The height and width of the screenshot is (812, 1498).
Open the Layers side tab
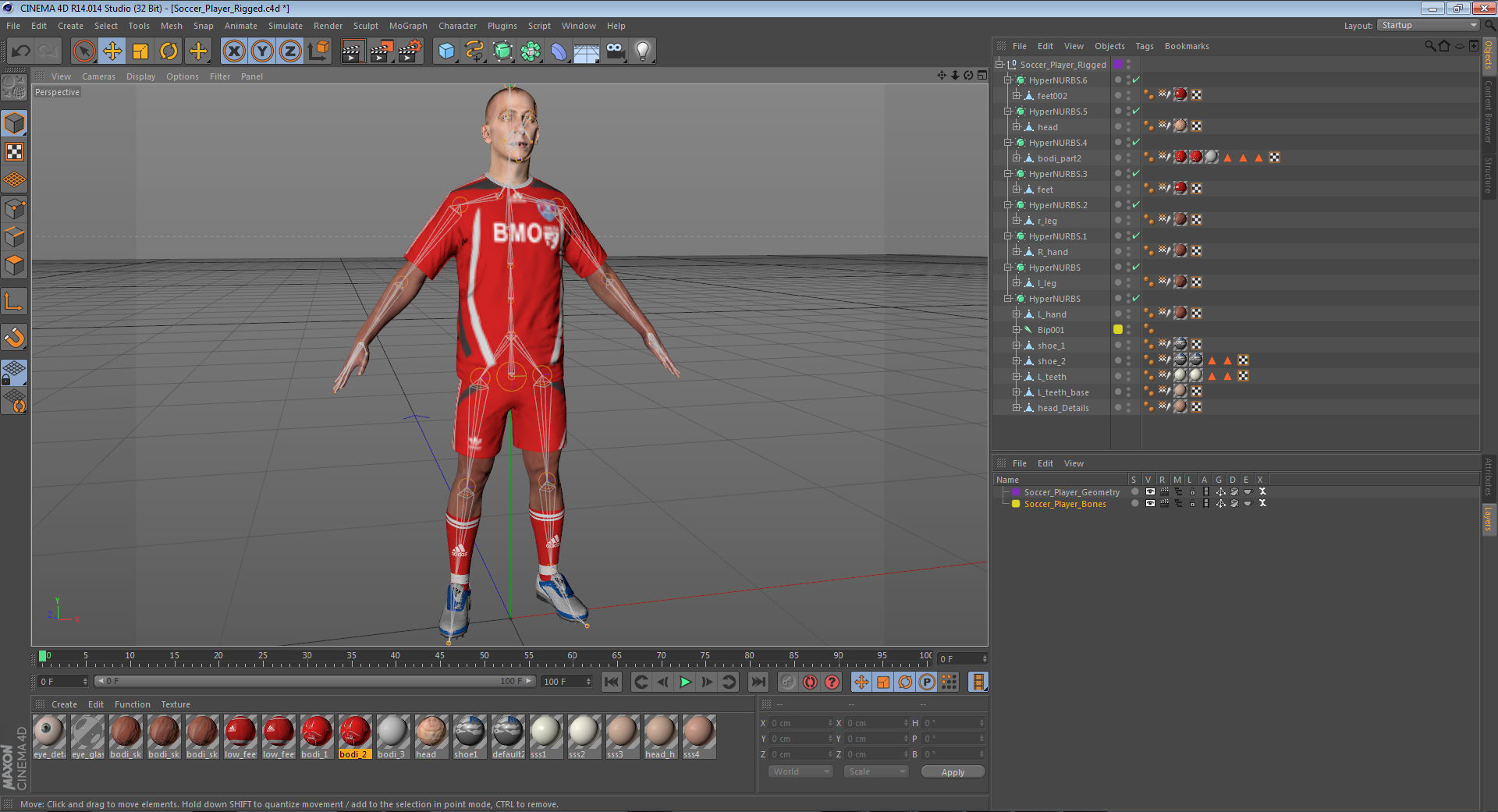tap(1489, 519)
